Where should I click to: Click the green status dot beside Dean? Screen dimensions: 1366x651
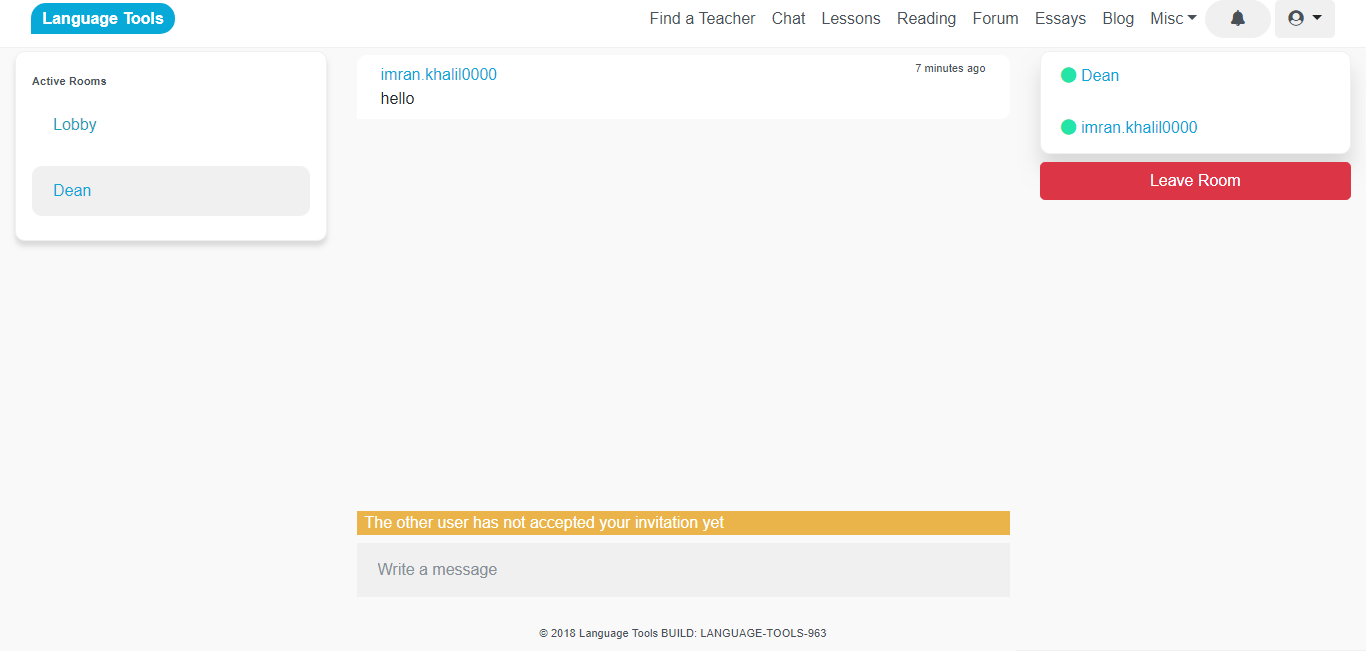click(1068, 75)
